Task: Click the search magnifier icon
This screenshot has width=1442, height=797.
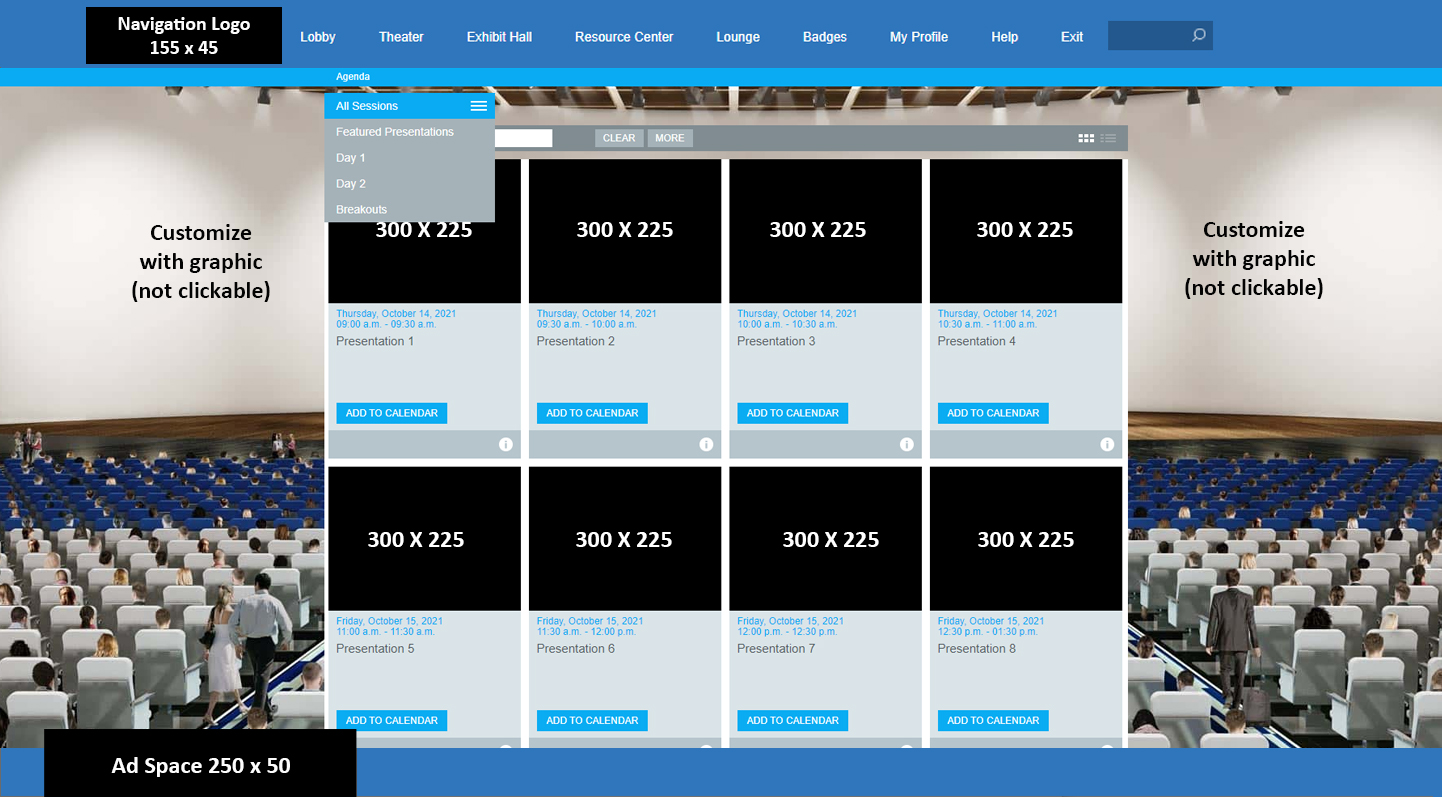Action: click(1198, 35)
